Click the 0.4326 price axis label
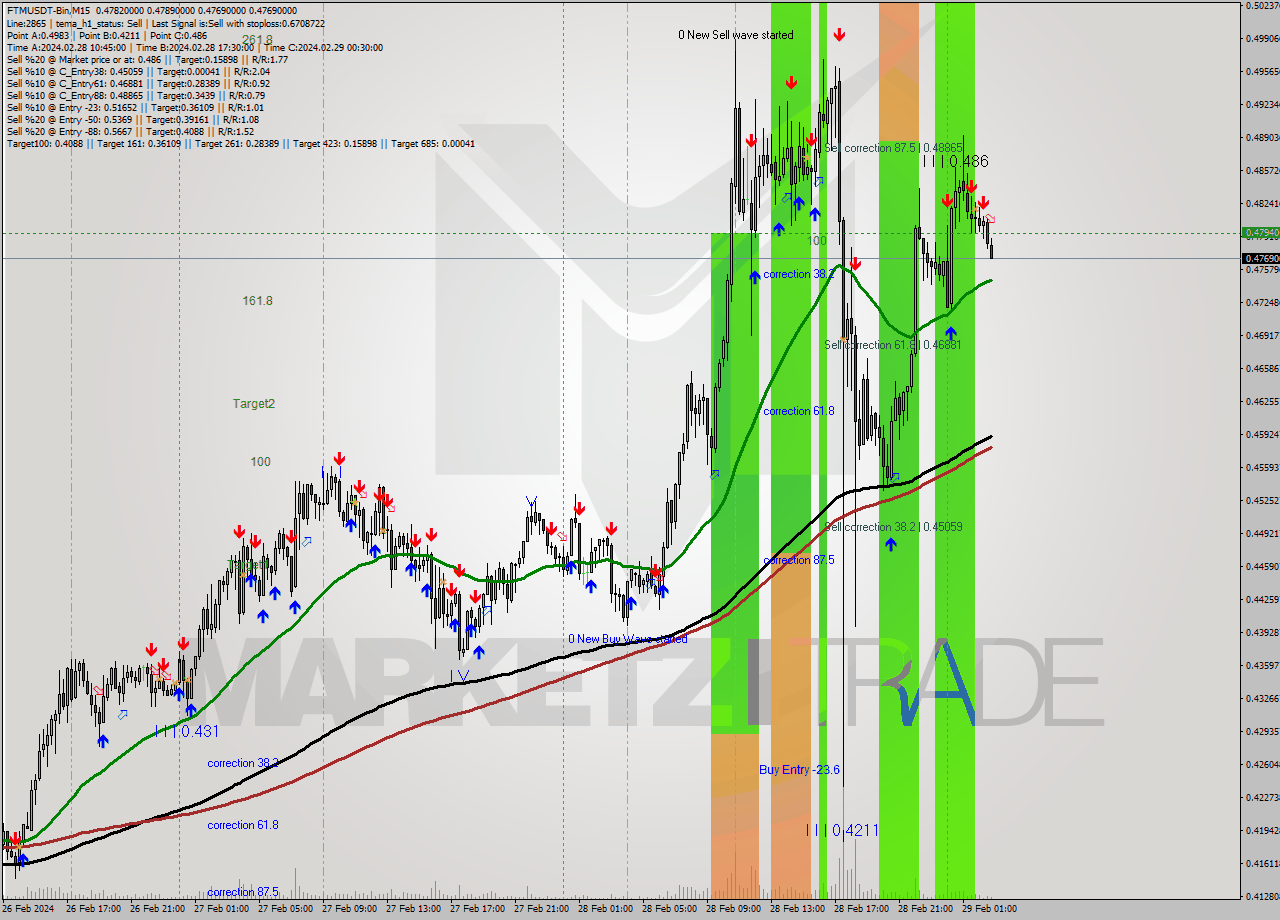The image size is (1280, 920). click(1262, 698)
